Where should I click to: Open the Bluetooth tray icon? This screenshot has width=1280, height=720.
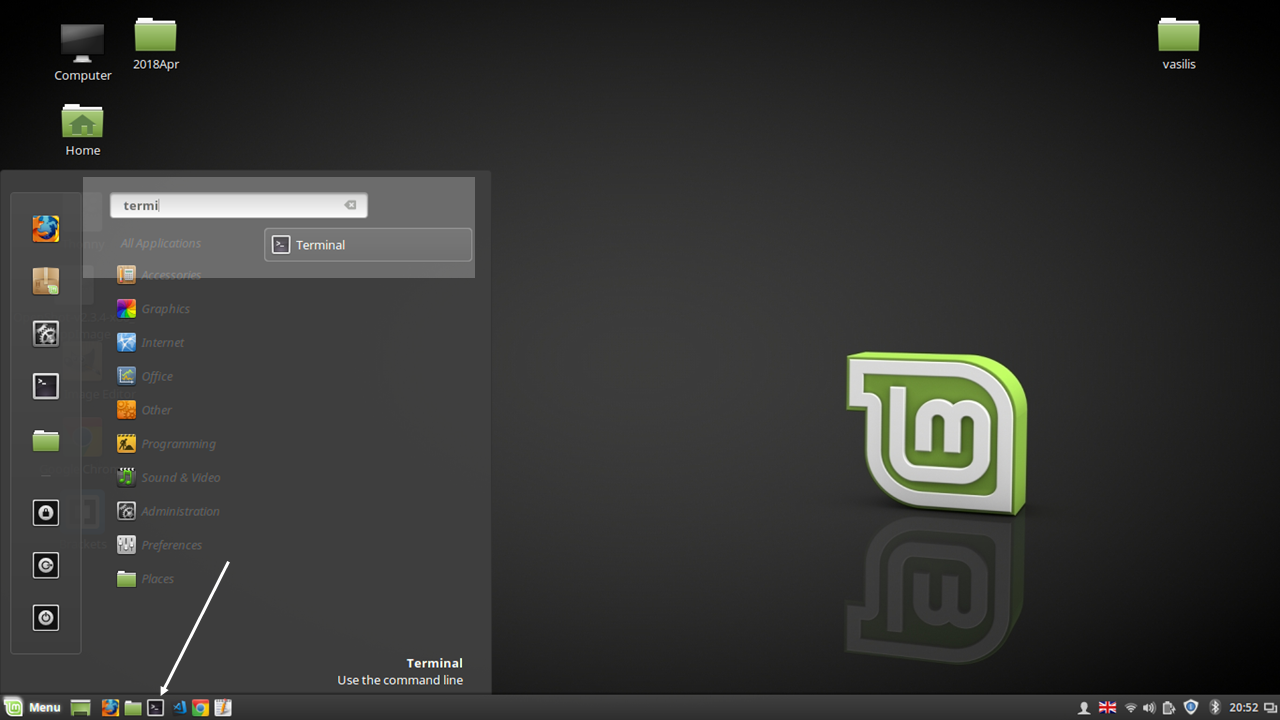coord(1215,707)
